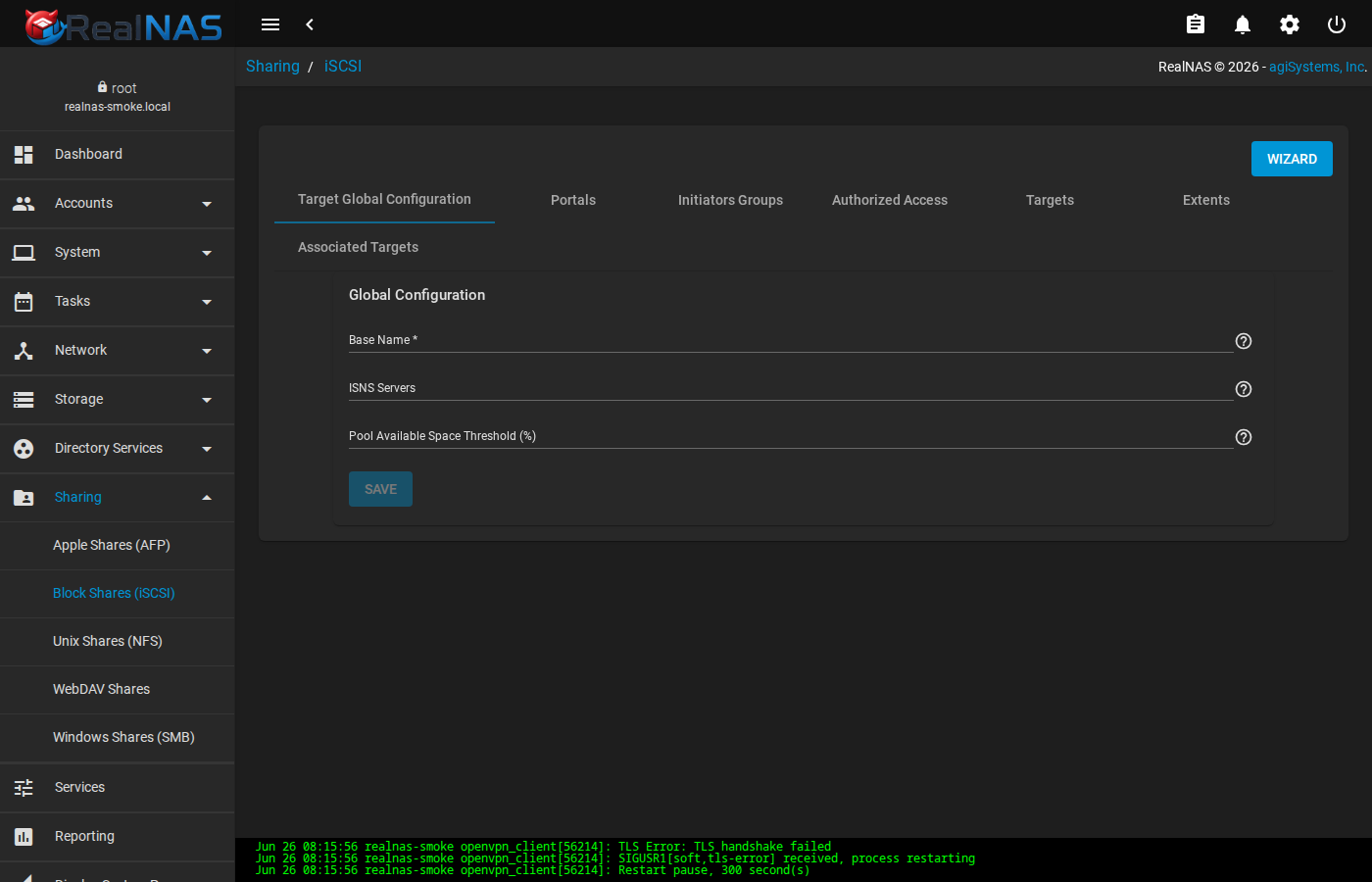Expand the Storage menu arrow
The height and width of the screenshot is (882, 1372).
[x=207, y=400]
